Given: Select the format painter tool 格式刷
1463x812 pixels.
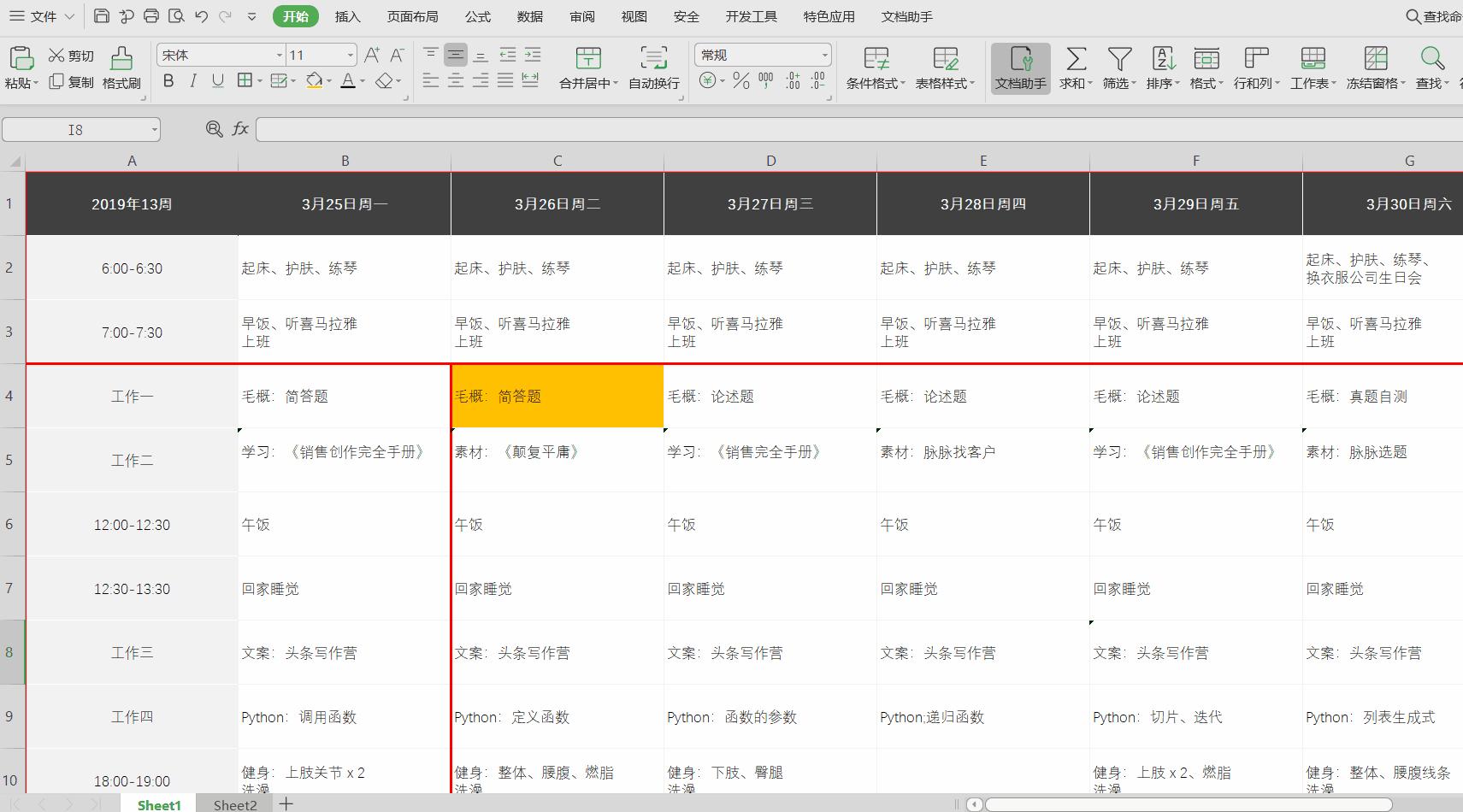Looking at the screenshot, I should click(x=121, y=68).
